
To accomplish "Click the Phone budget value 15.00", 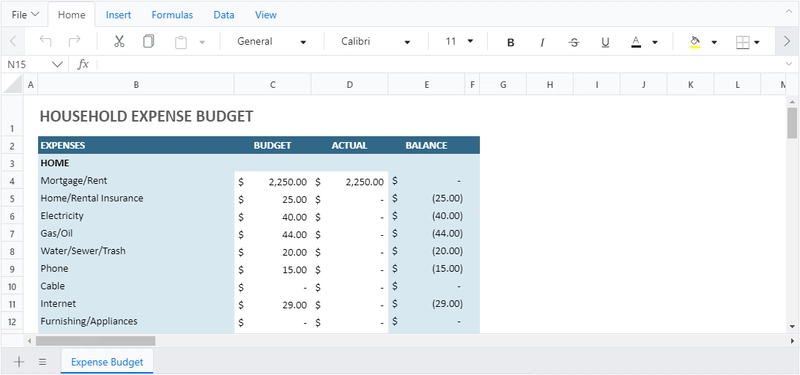I will tap(273, 269).
